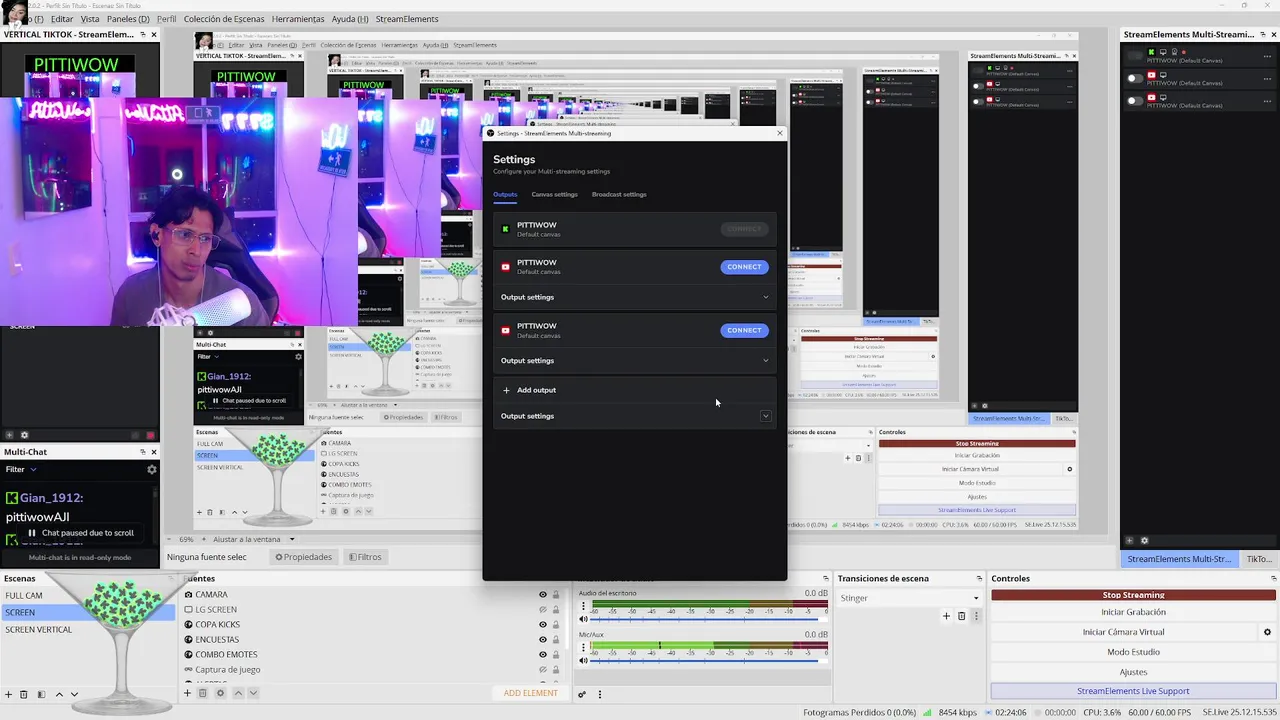Open advanced audio properties gear below the mixer
The image size is (1280, 720).
point(582,694)
